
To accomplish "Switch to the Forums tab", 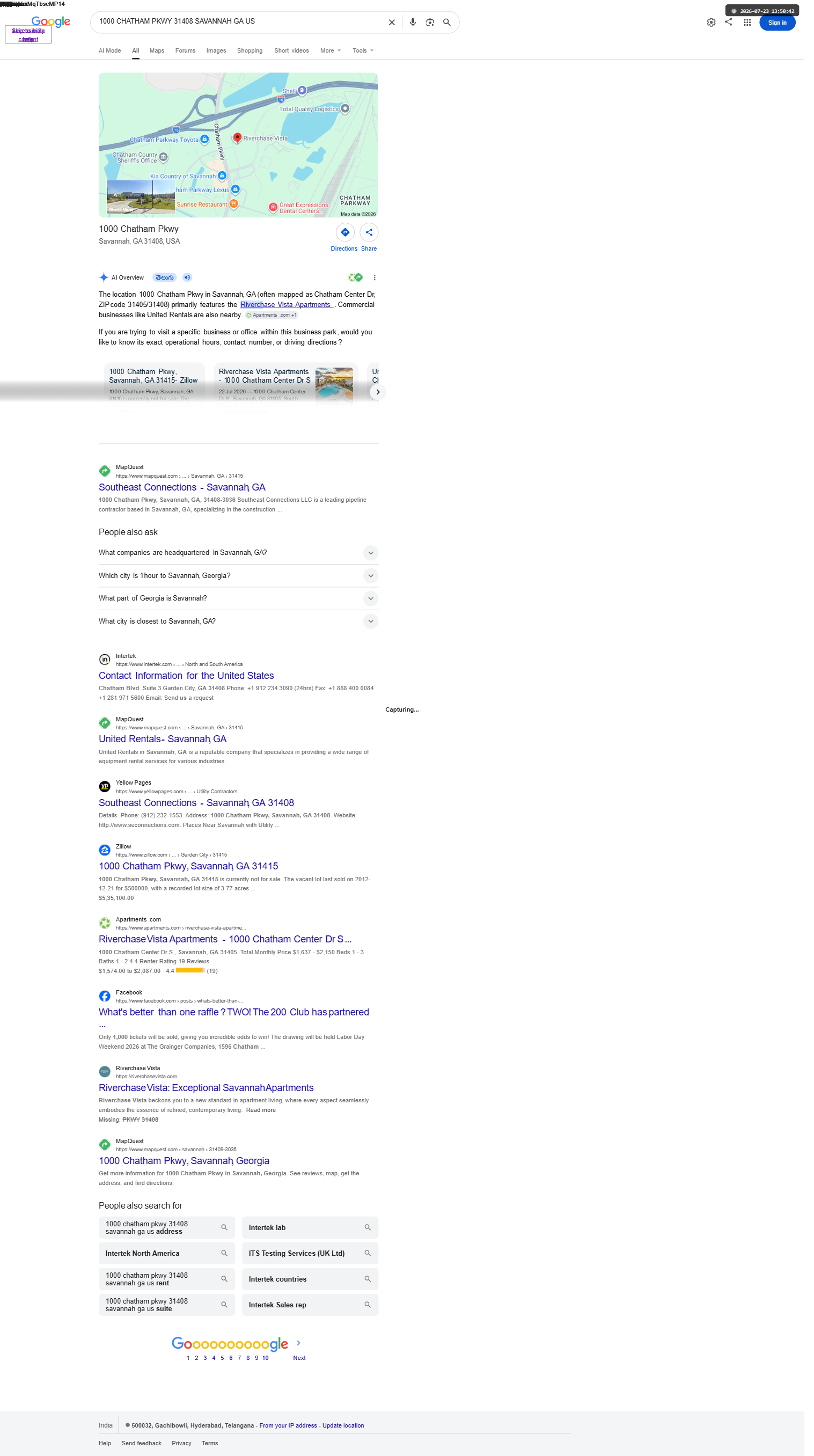I will [x=186, y=51].
